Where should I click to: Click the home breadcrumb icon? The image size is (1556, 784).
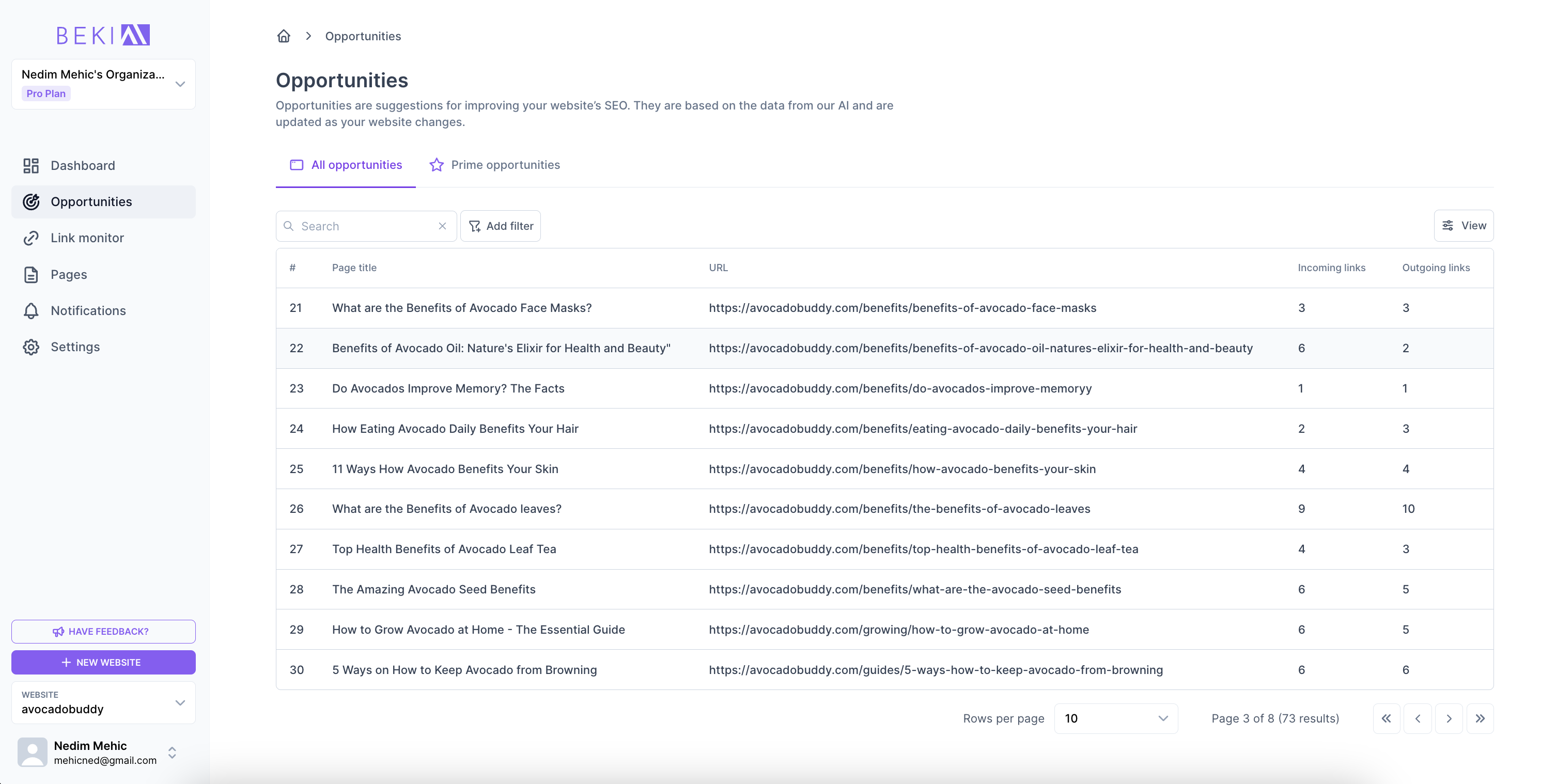pos(283,36)
